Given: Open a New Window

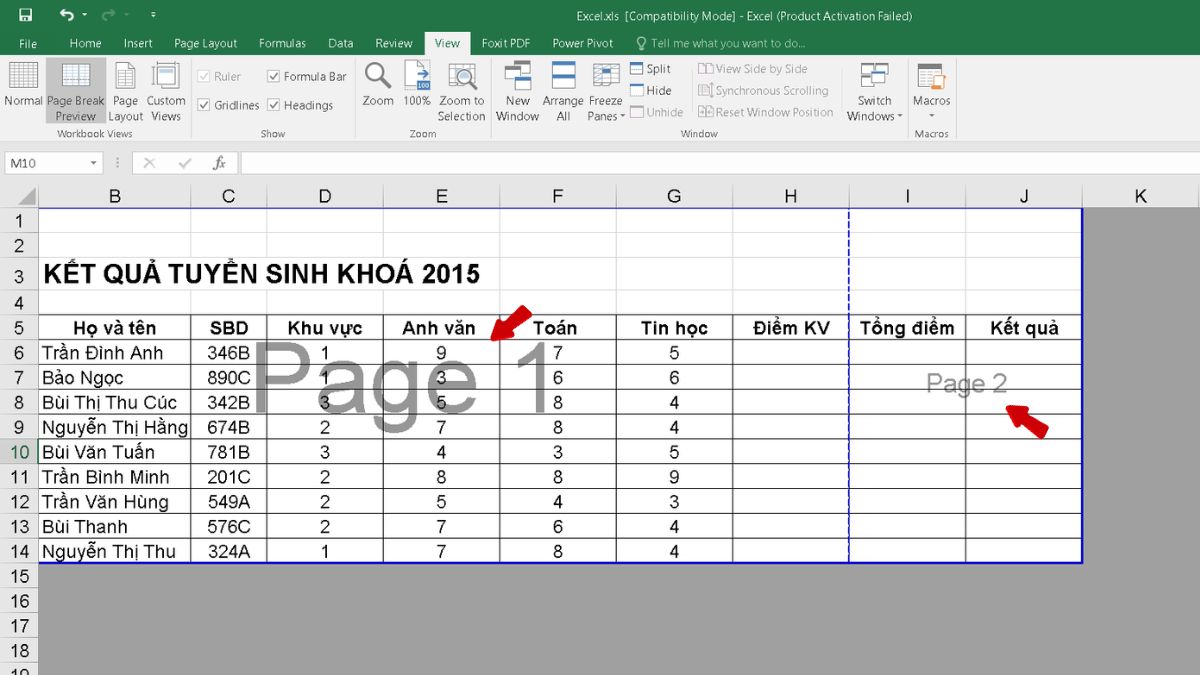Looking at the screenshot, I should [x=517, y=90].
